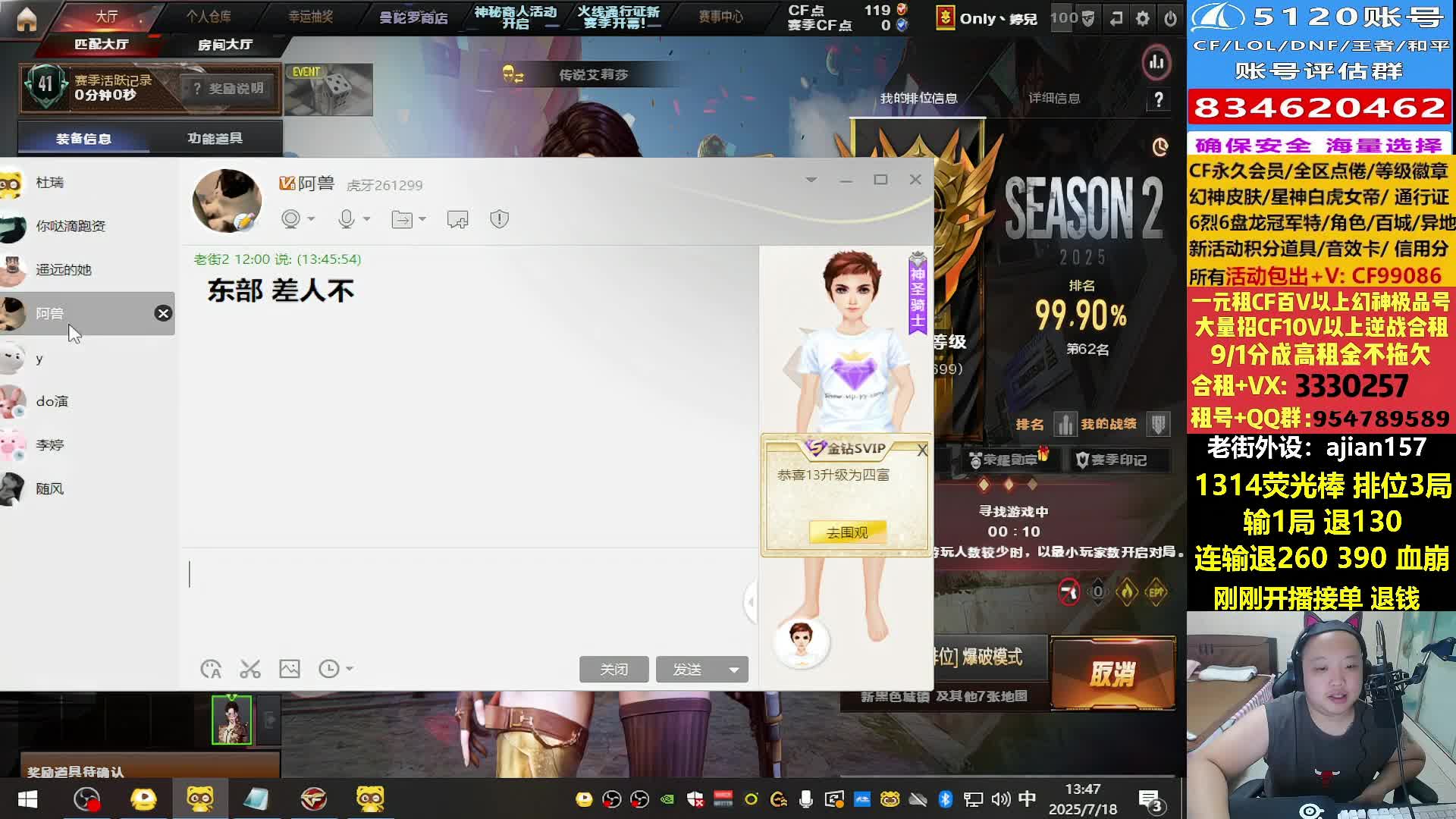Expand the voice call options arrow

click(367, 219)
